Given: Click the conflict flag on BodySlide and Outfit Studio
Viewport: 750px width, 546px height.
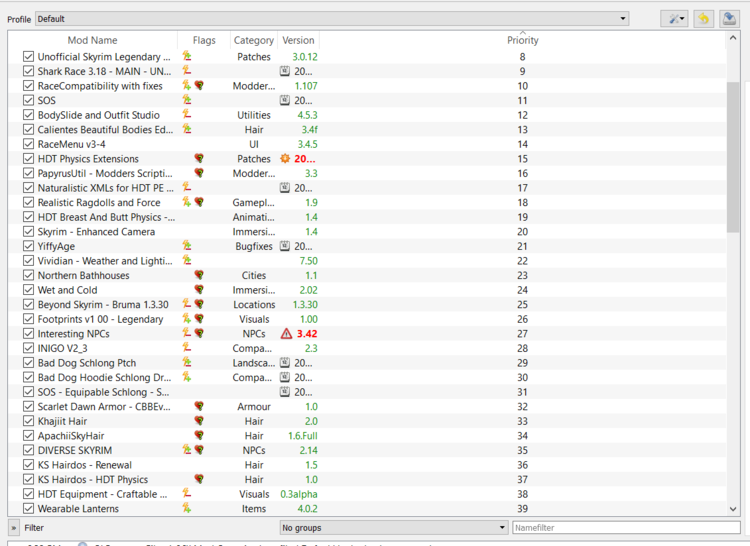Looking at the screenshot, I should [x=187, y=115].
